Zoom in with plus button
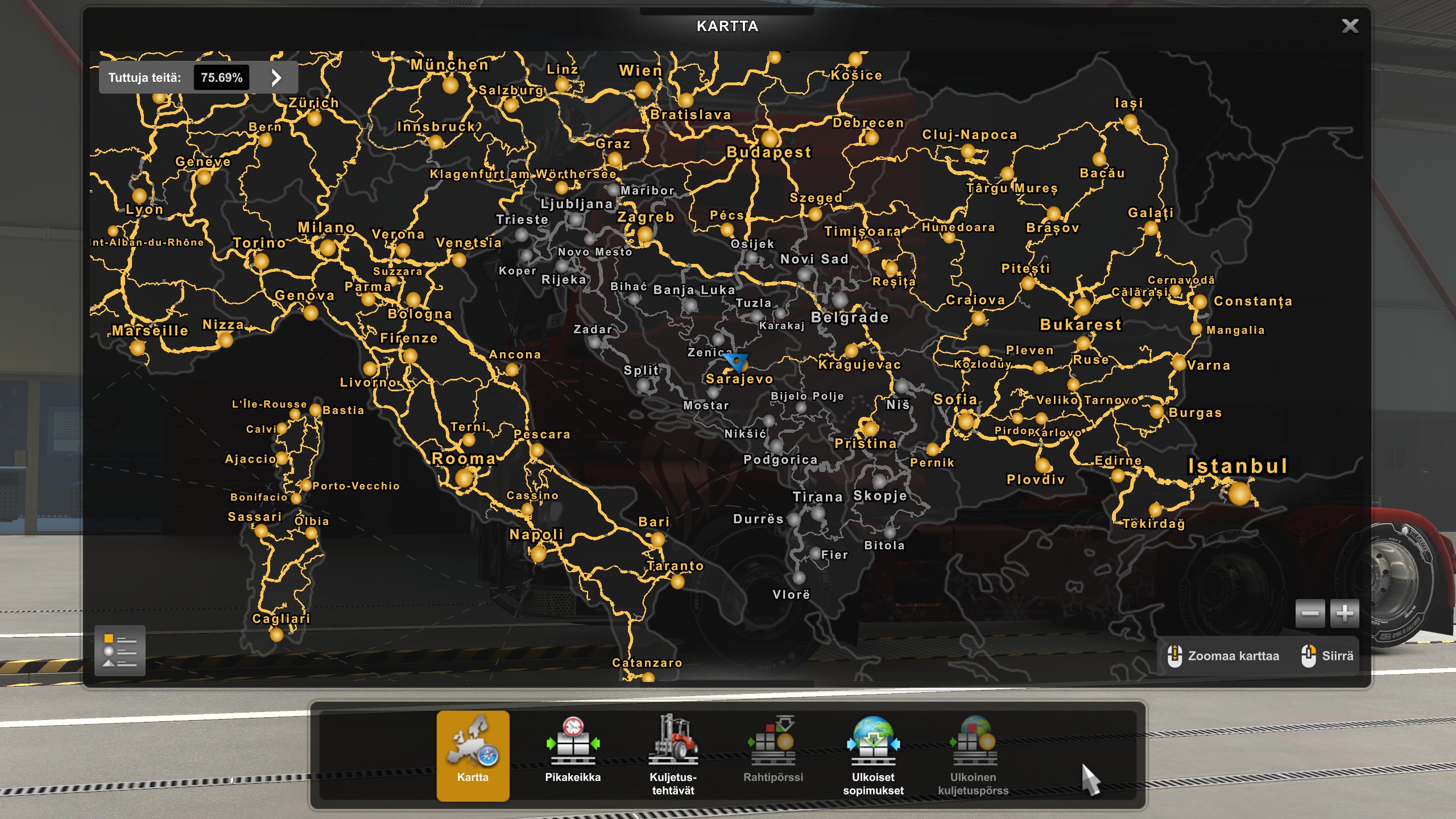This screenshot has width=1456, height=819. click(x=1345, y=613)
